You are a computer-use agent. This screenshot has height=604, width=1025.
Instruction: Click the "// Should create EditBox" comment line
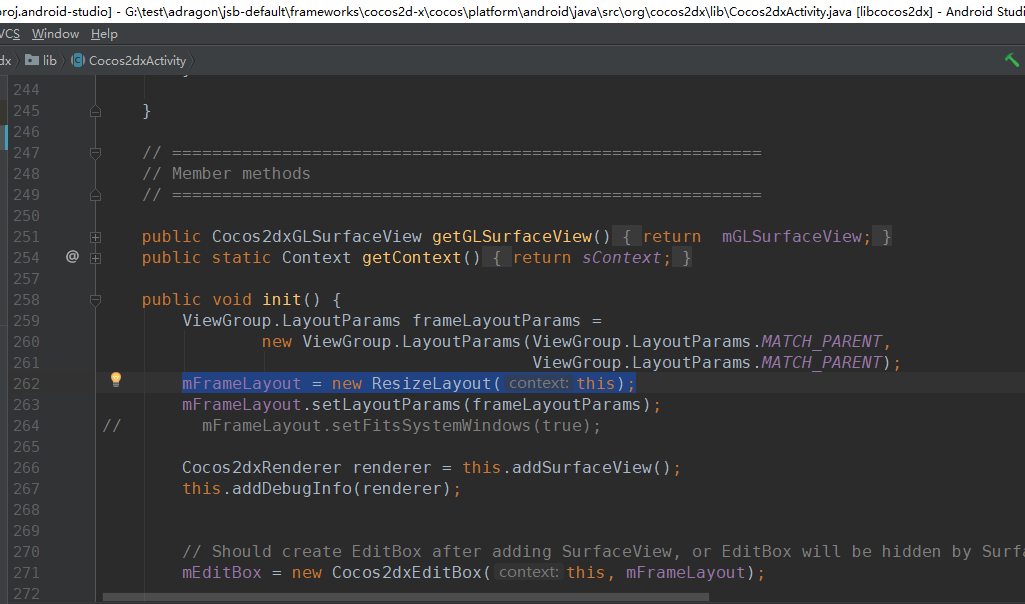coord(603,552)
